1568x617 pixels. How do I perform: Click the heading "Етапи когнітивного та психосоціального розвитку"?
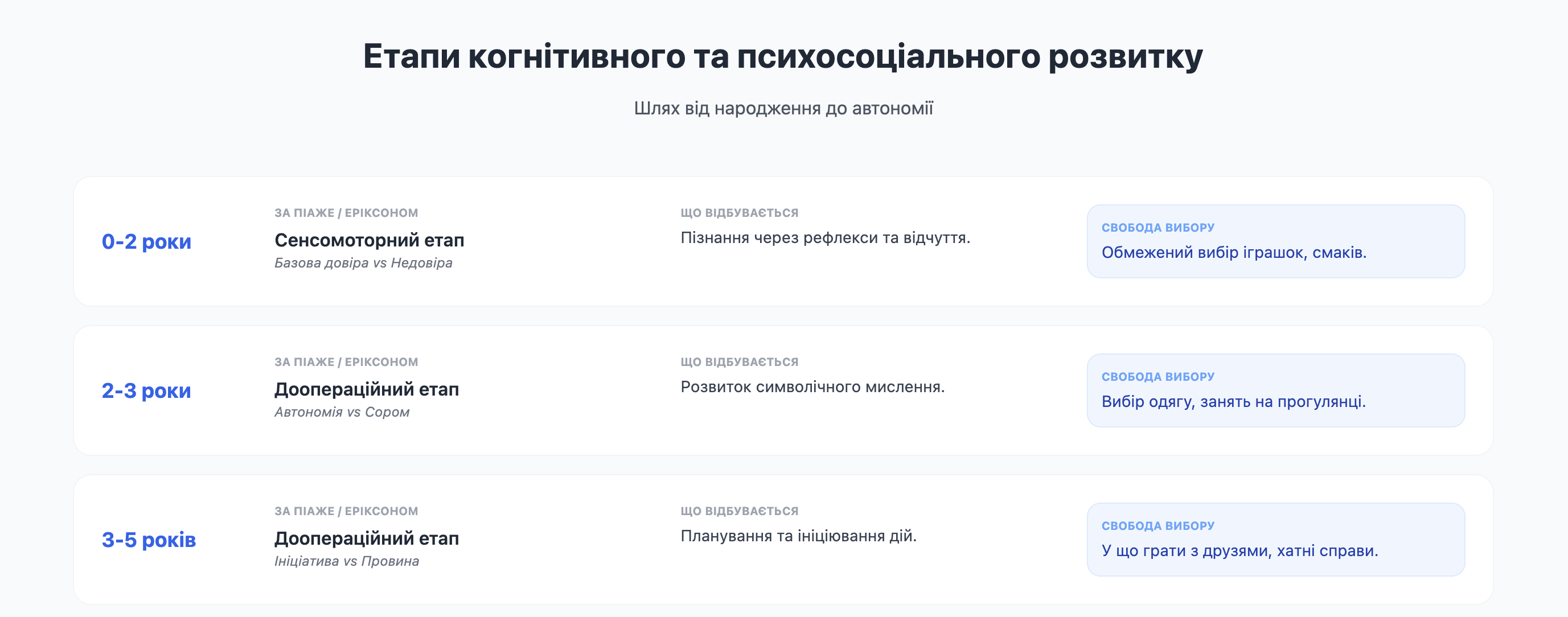coord(783,56)
